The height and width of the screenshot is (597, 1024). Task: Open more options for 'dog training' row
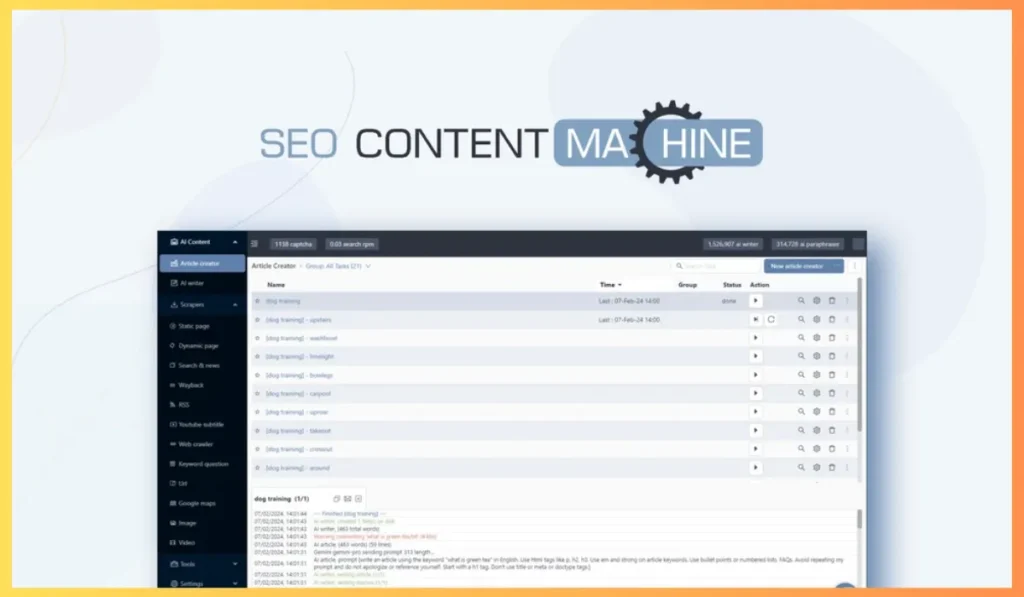(847, 300)
